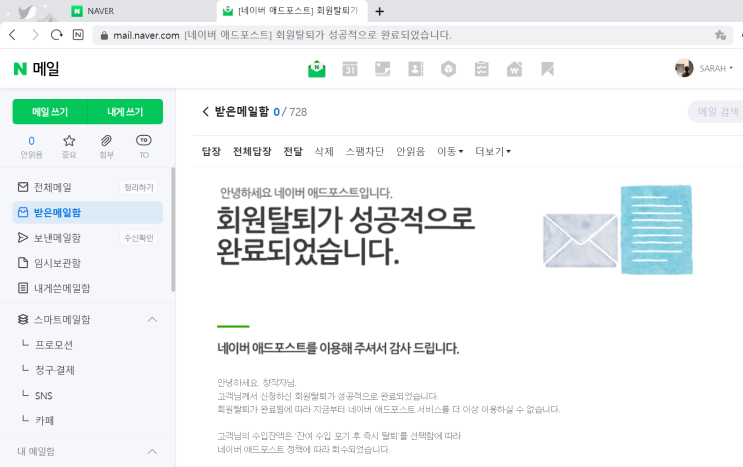Open the SARAH account dropdown
Viewport: 743px width, 467px height.
click(x=716, y=68)
